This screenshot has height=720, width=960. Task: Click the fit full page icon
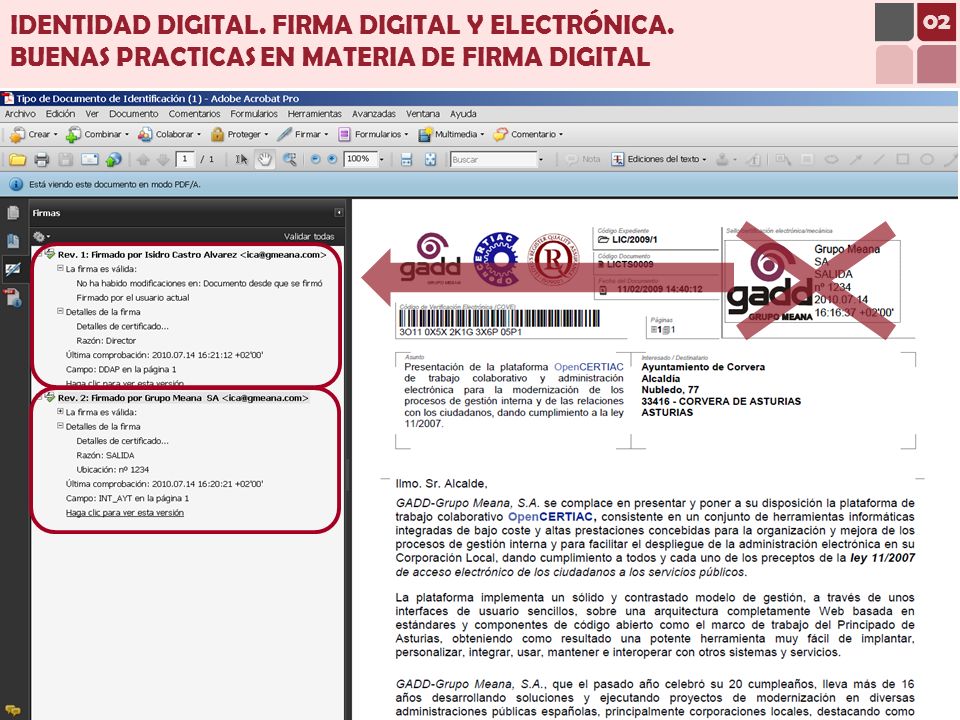click(430, 160)
